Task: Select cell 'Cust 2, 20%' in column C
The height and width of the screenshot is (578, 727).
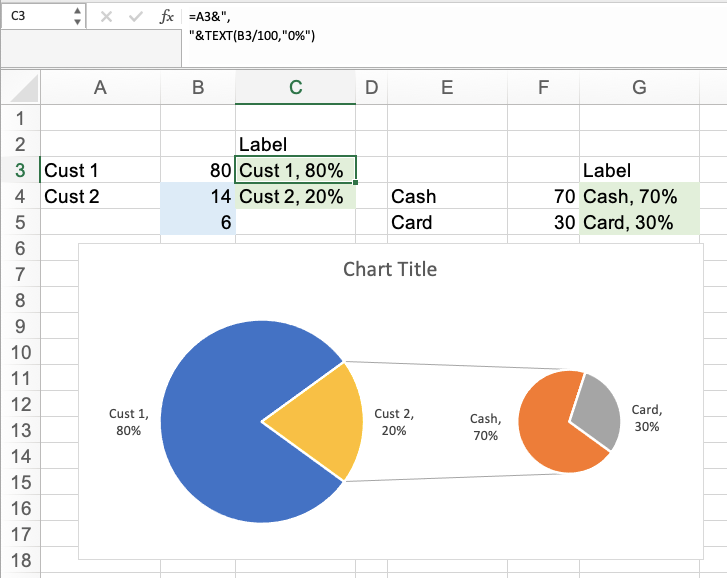Action: (295, 196)
